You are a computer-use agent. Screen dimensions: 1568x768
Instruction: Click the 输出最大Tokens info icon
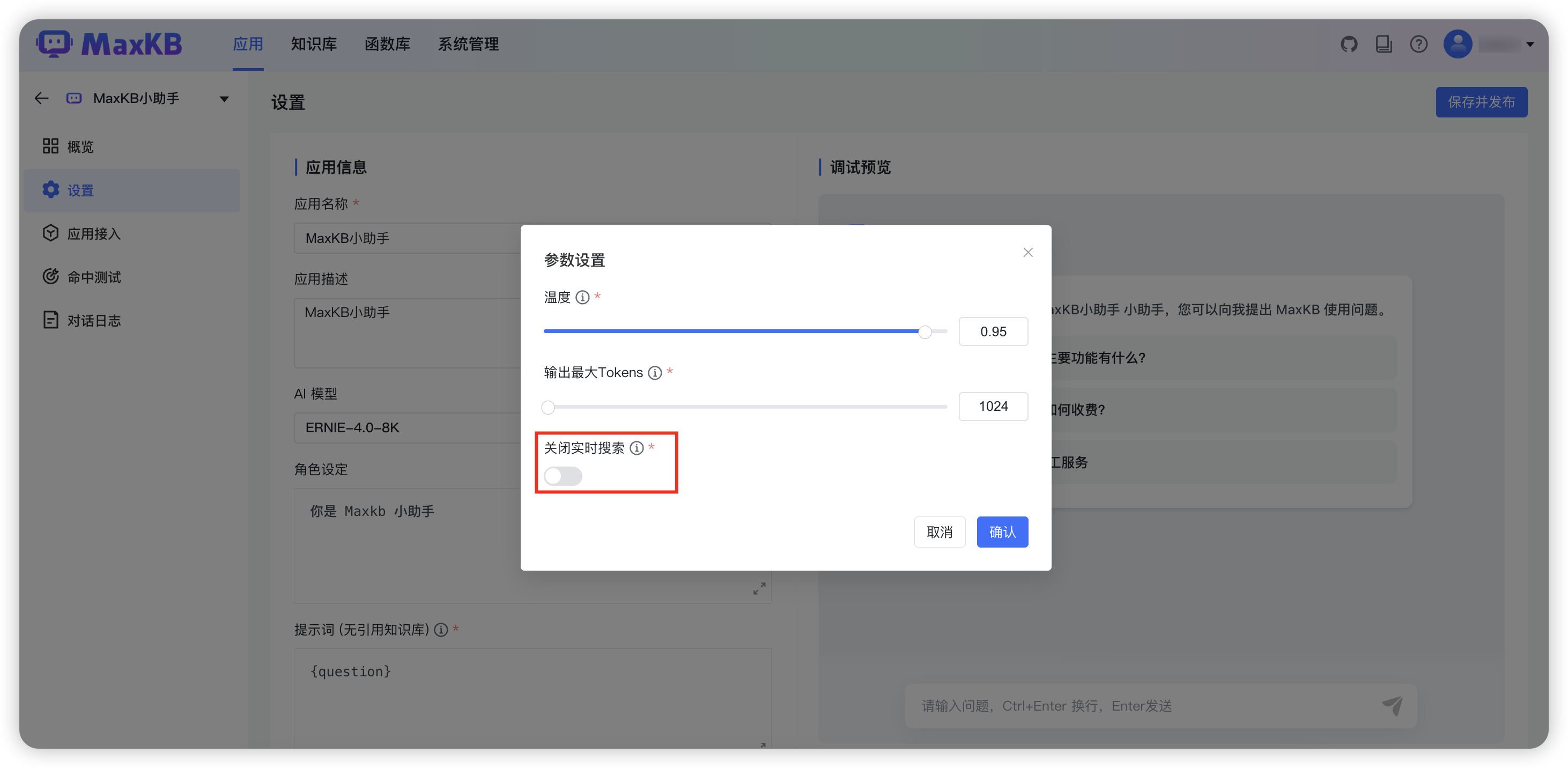(x=654, y=373)
